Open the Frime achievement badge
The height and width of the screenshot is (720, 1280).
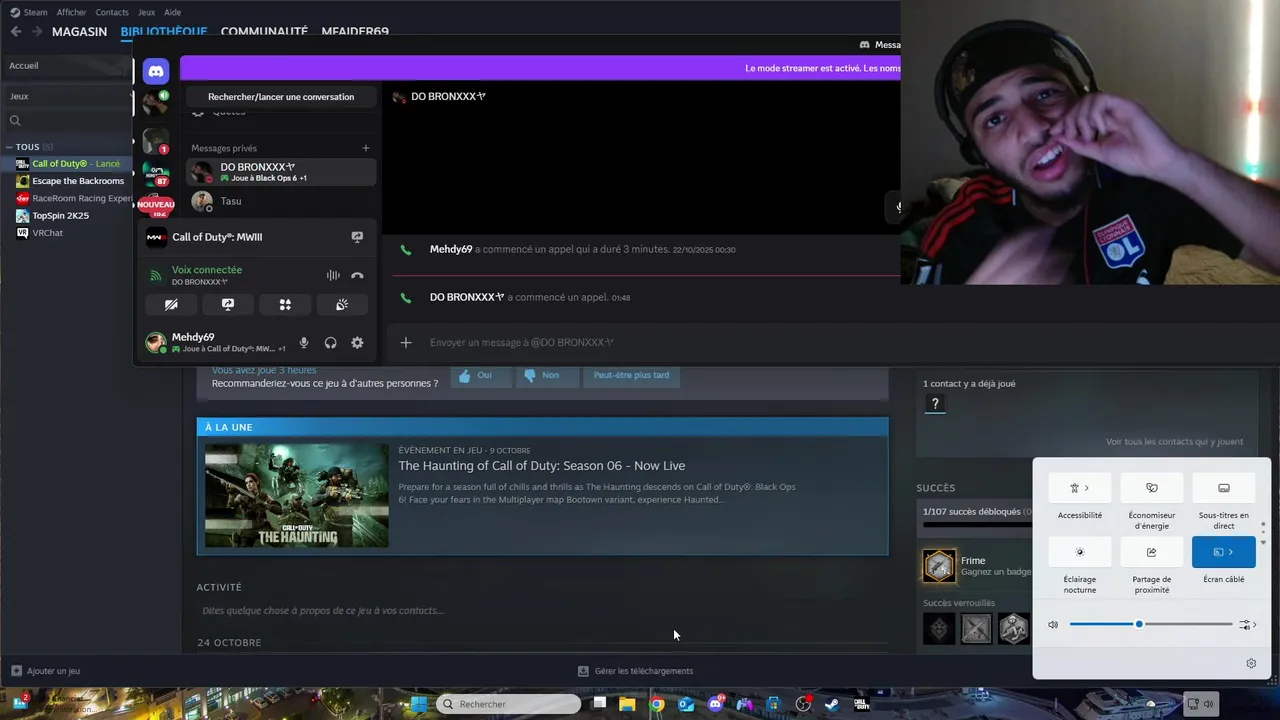(939, 566)
